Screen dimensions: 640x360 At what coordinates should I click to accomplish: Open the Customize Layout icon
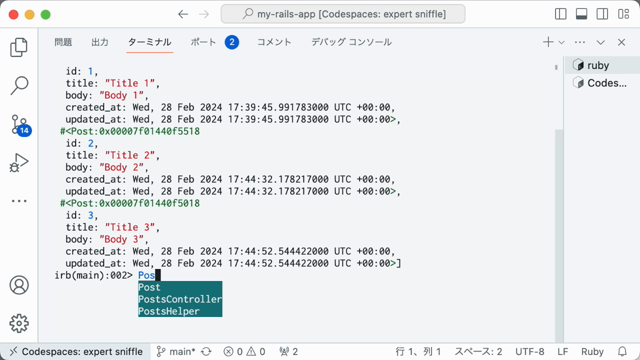(x=623, y=14)
